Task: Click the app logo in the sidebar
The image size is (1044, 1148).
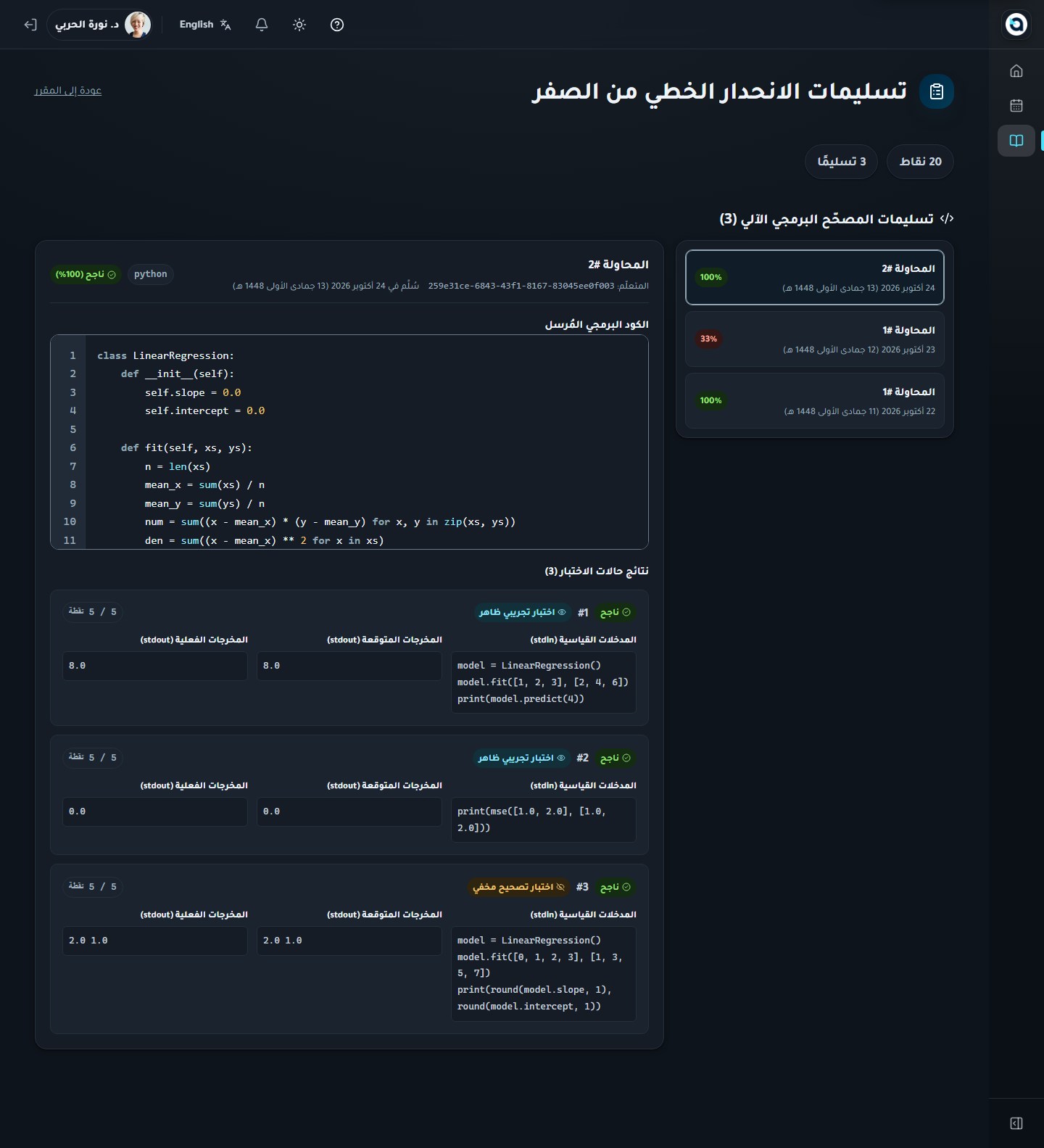Action: coord(1016,24)
